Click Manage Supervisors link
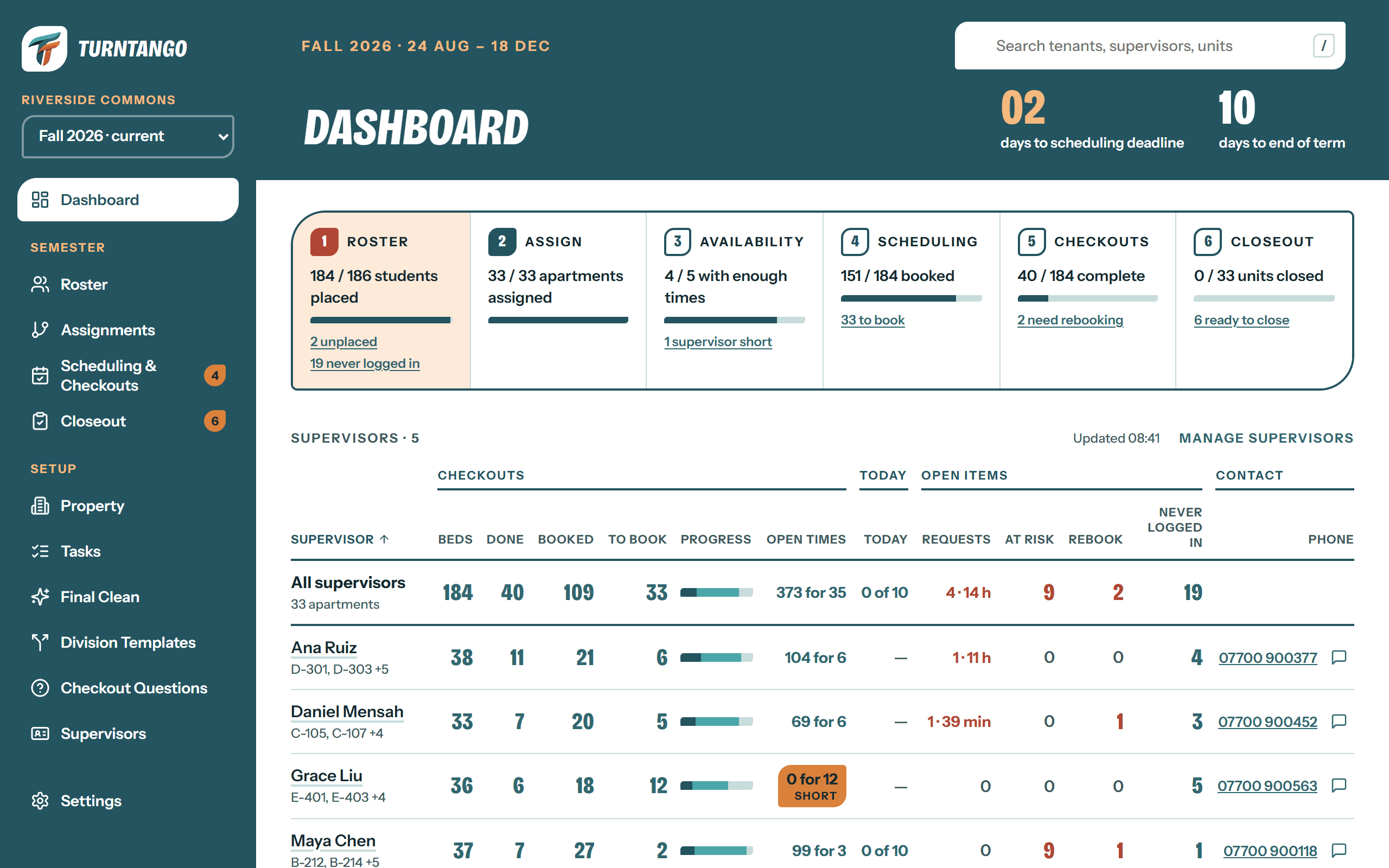The height and width of the screenshot is (868, 1389). tap(1266, 438)
